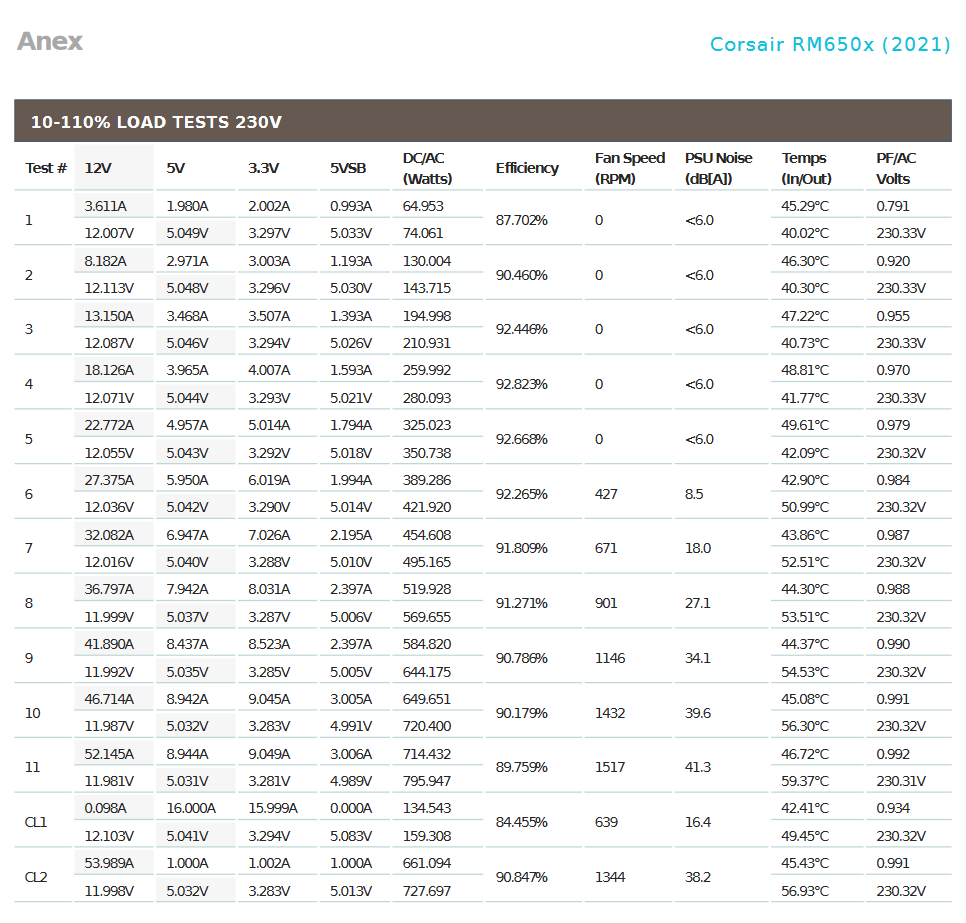966x923 pixels.
Task: Click the Temps (In/Out) column header
Action: point(806,168)
